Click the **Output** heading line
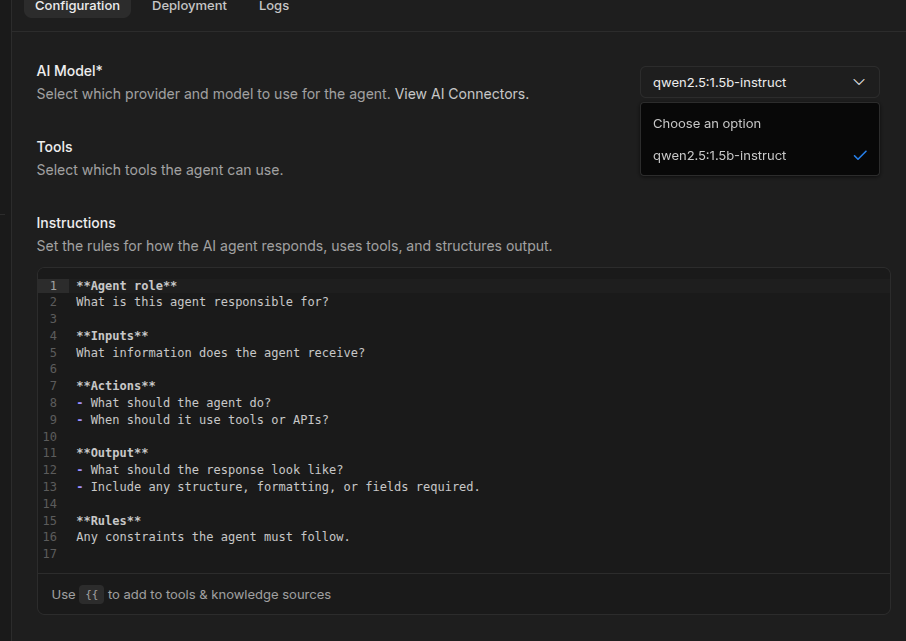Image resolution: width=906 pixels, height=641 pixels. (x=112, y=453)
